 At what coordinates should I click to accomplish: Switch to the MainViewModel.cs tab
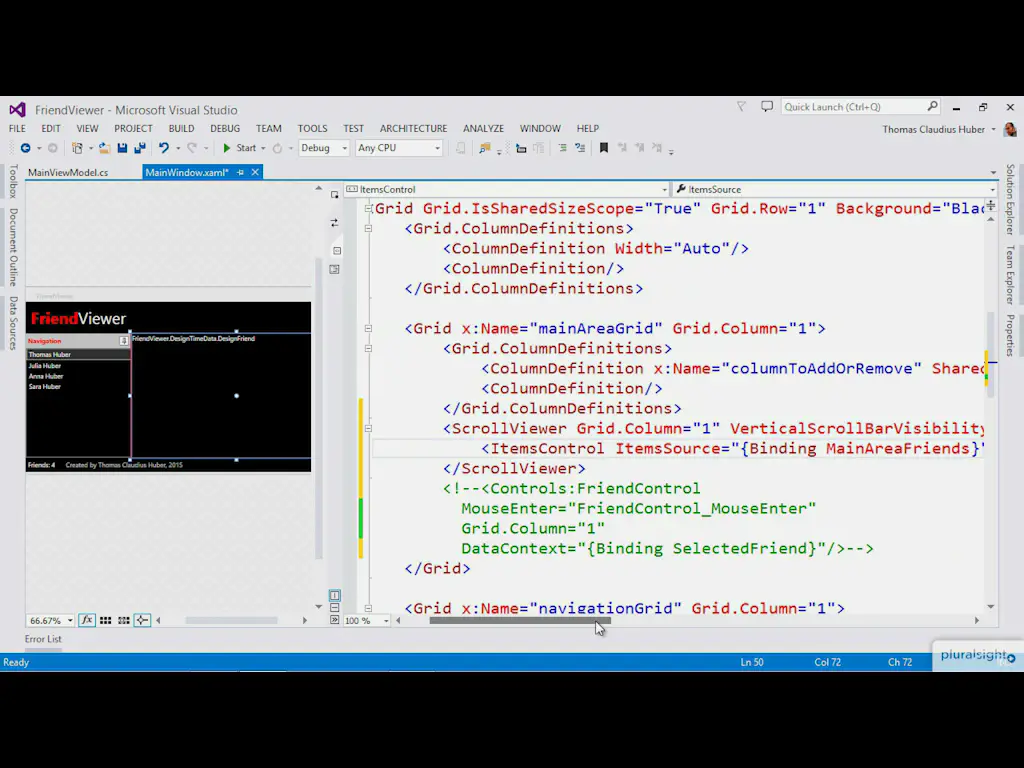click(x=68, y=172)
